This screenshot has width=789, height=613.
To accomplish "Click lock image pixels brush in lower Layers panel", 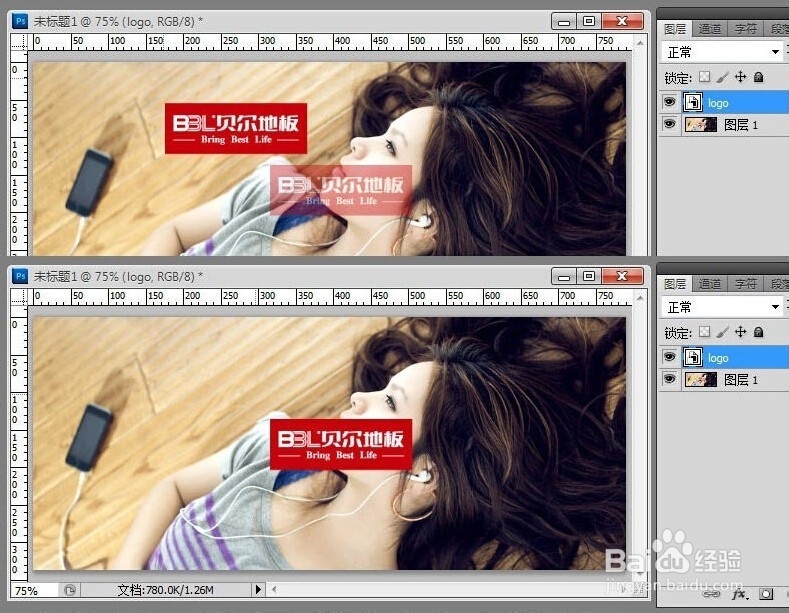I will (723, 332).
